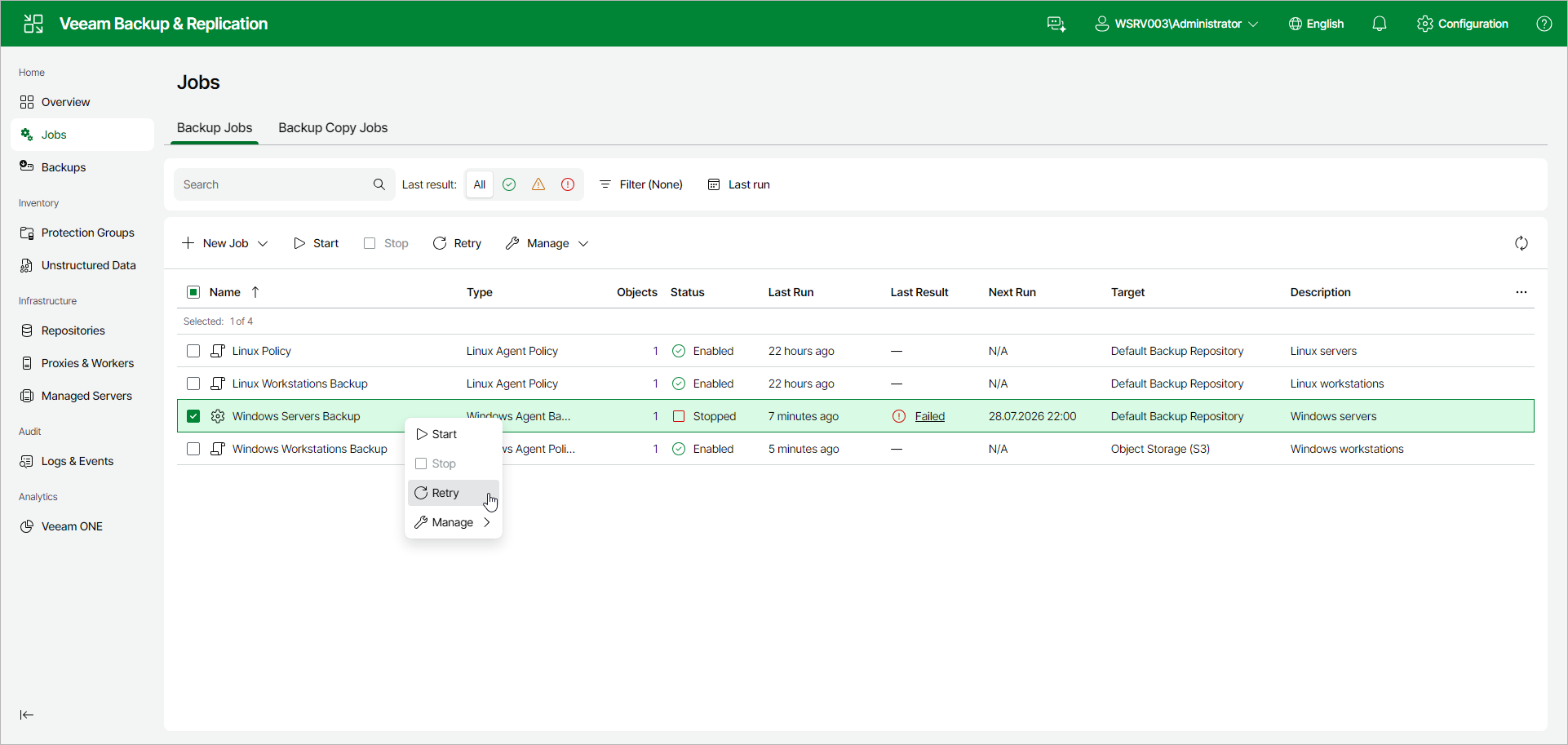This screenshot has height=745, width=1568.
Task: Click the Windows Servers Backup gear icon
Action: (218, 416)
